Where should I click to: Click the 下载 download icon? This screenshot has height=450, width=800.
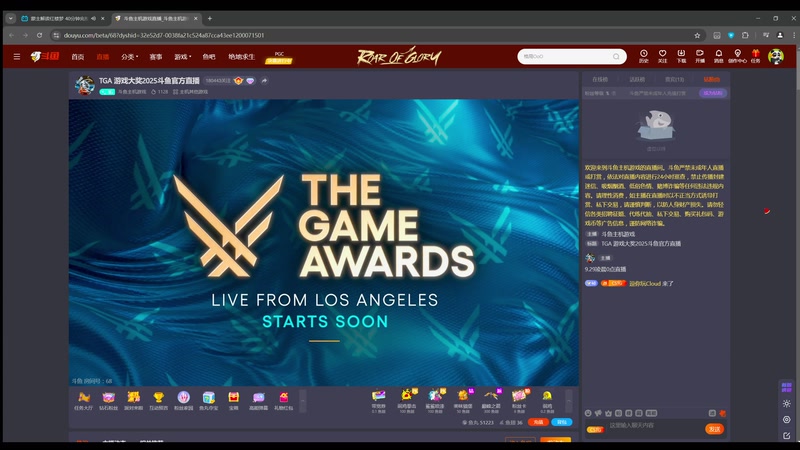[681, 56]
